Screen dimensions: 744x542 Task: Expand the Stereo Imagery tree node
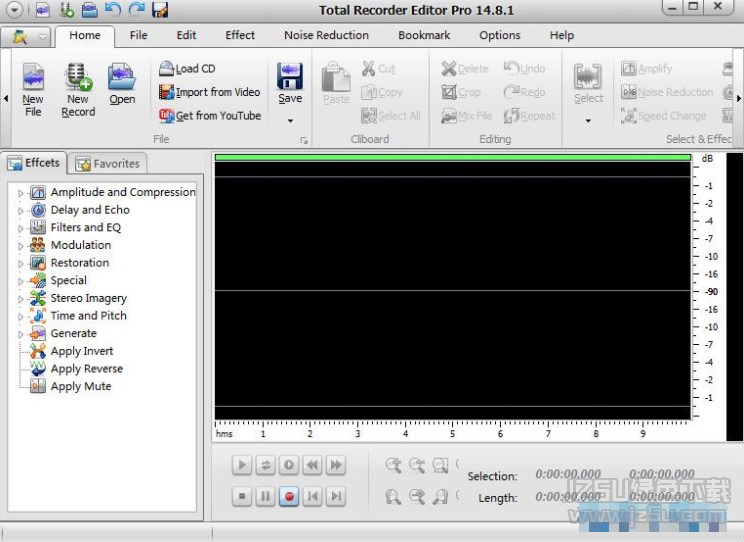[x=20, y=299]
